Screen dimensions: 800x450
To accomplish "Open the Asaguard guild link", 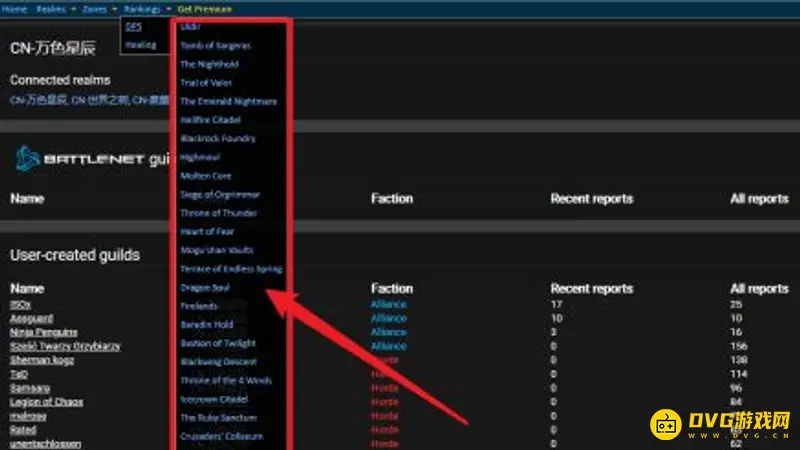I will [x=31, y=318].
